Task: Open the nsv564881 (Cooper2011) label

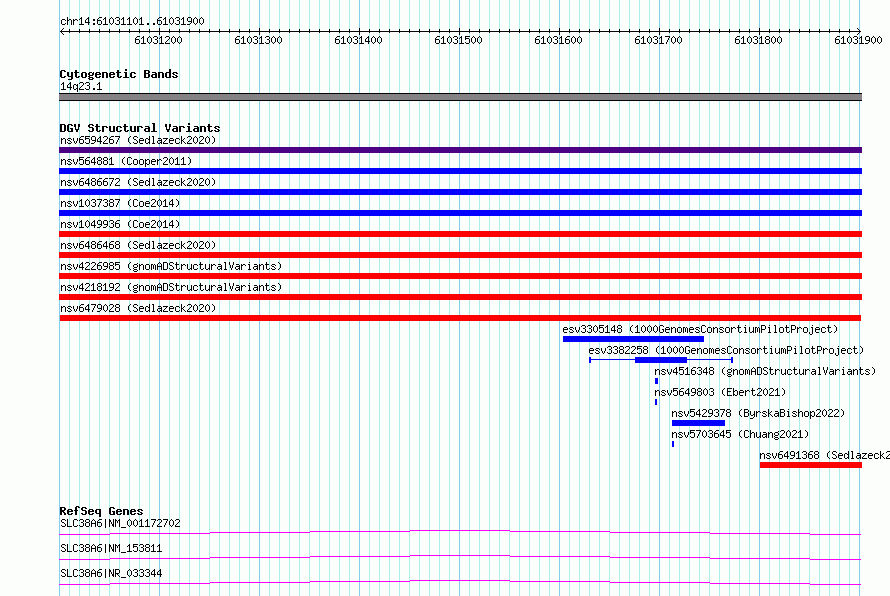Action: tap(126, 161)
